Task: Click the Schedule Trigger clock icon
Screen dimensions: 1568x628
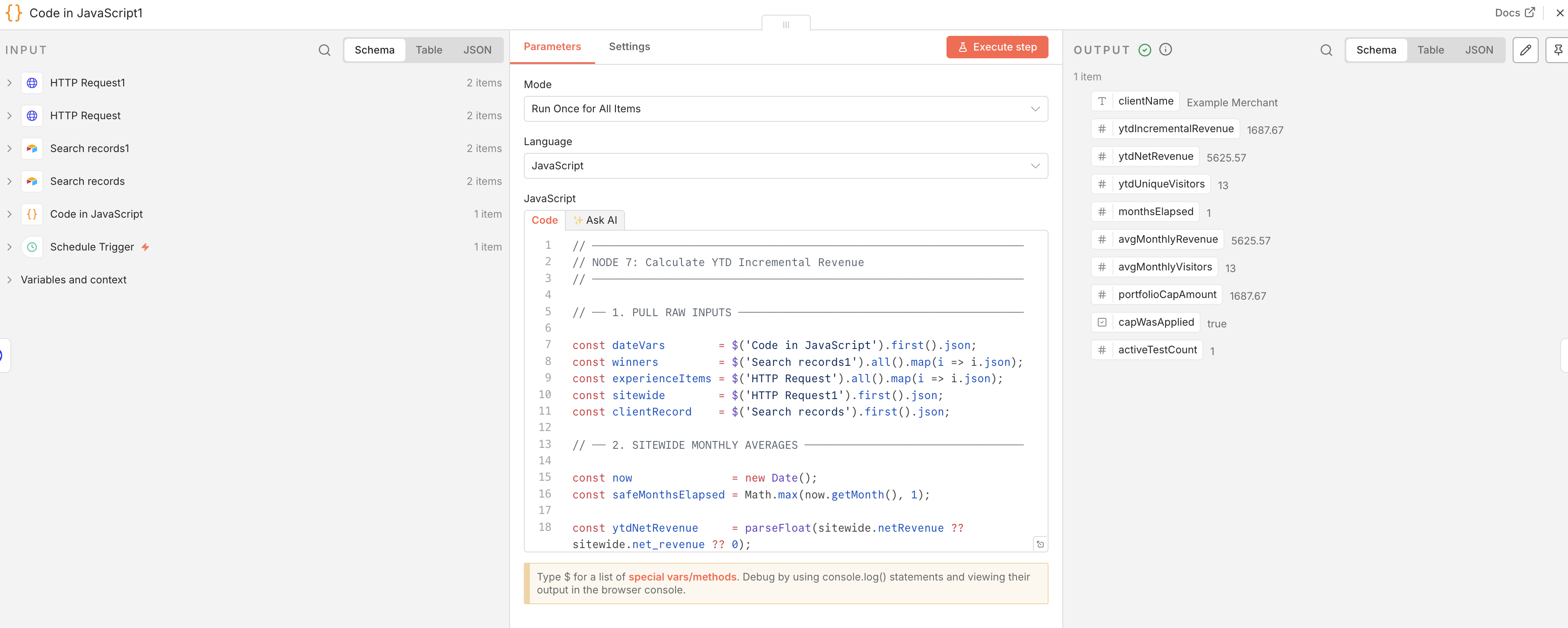Action: point(32,247)
